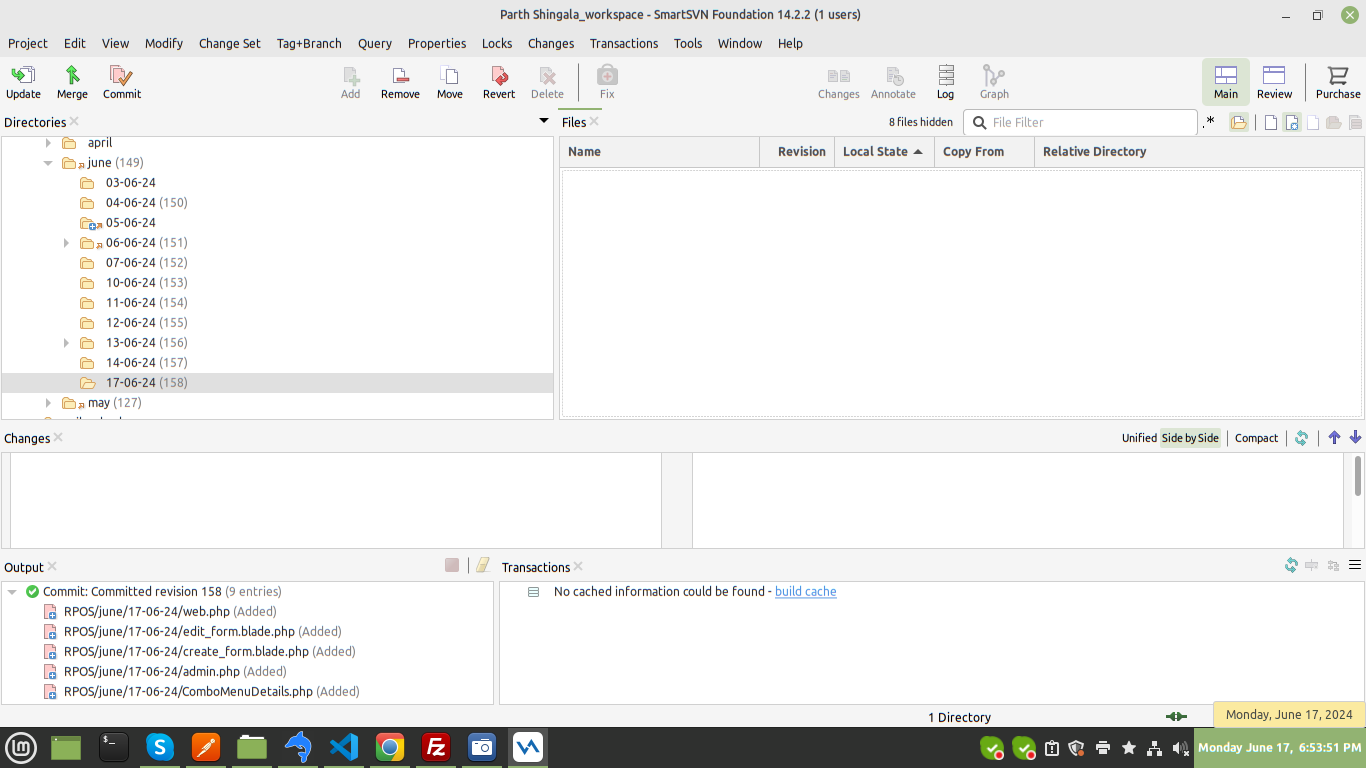Launch Google Chrome from taskbar
Screen dimensions: 1366x768
(389, 747)
